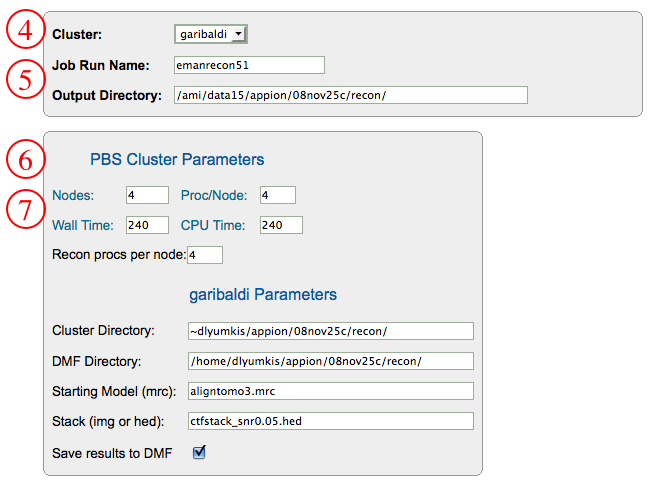Click the CPU Time label link
Screen dimensions: 652x485
tap(216, 225)
